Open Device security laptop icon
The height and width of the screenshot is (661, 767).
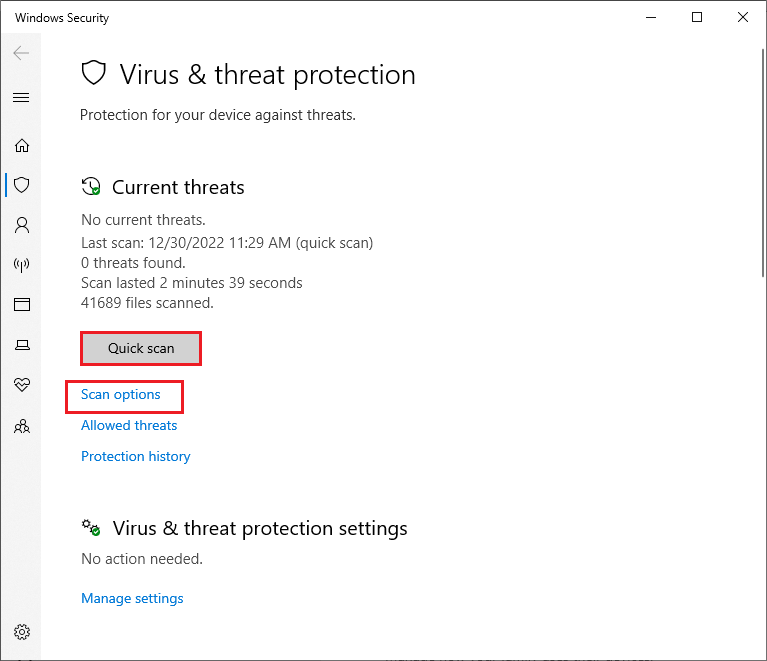click(x=22, y=345)
